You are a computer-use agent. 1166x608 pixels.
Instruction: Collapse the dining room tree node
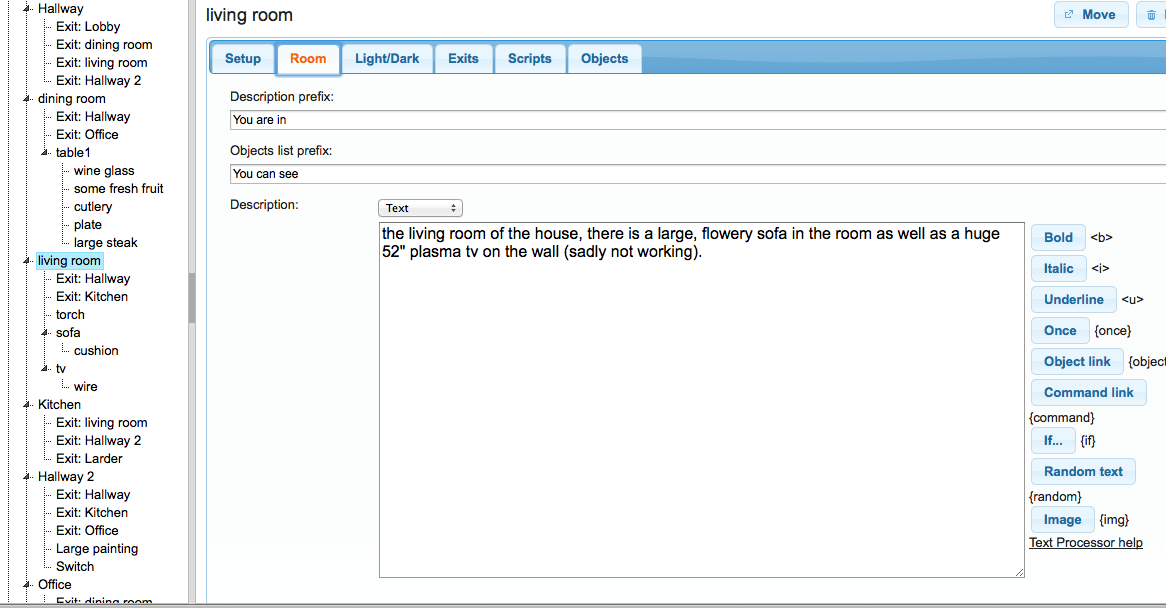coord(28,99)
